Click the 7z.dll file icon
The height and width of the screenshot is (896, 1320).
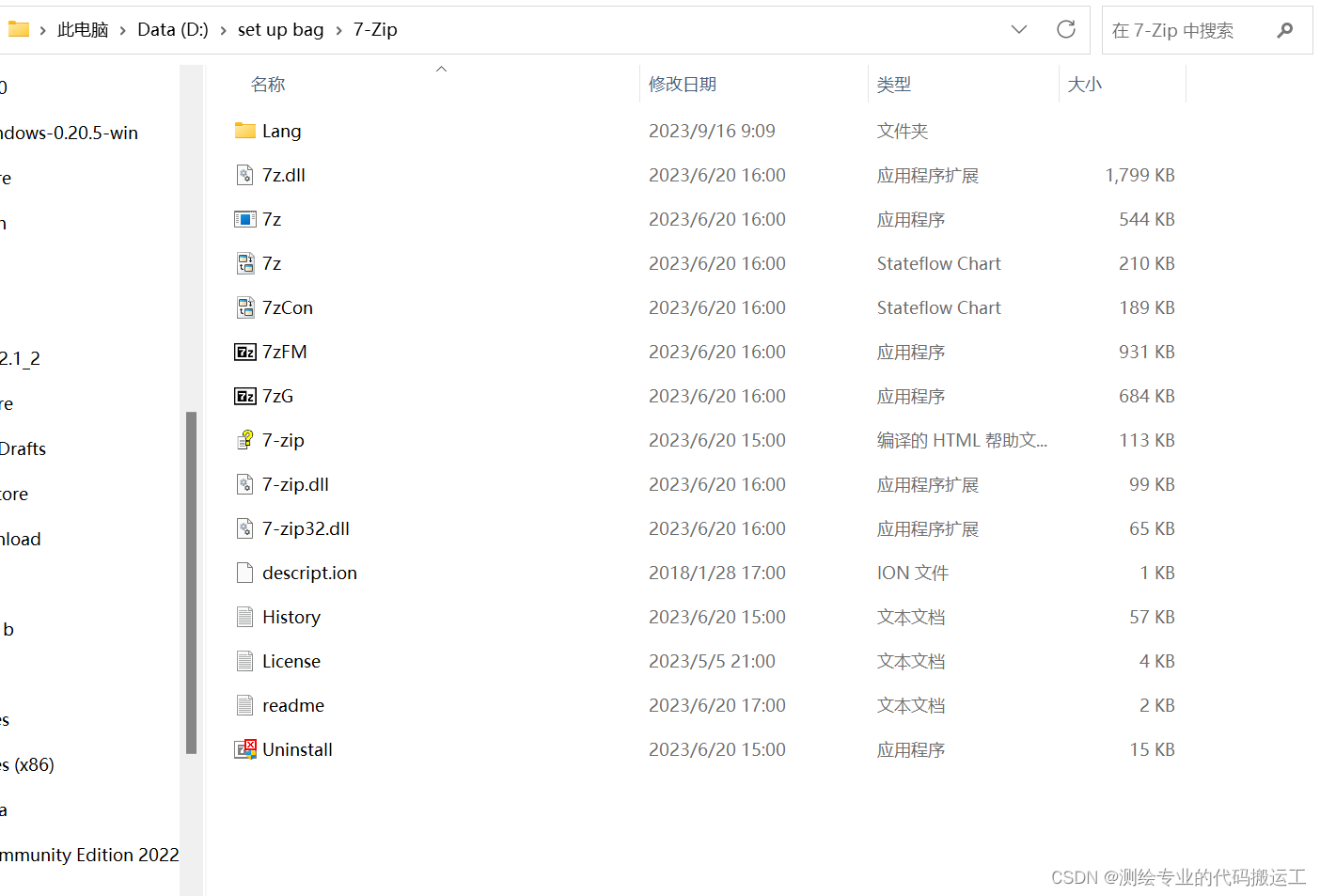tap(244, 175)
